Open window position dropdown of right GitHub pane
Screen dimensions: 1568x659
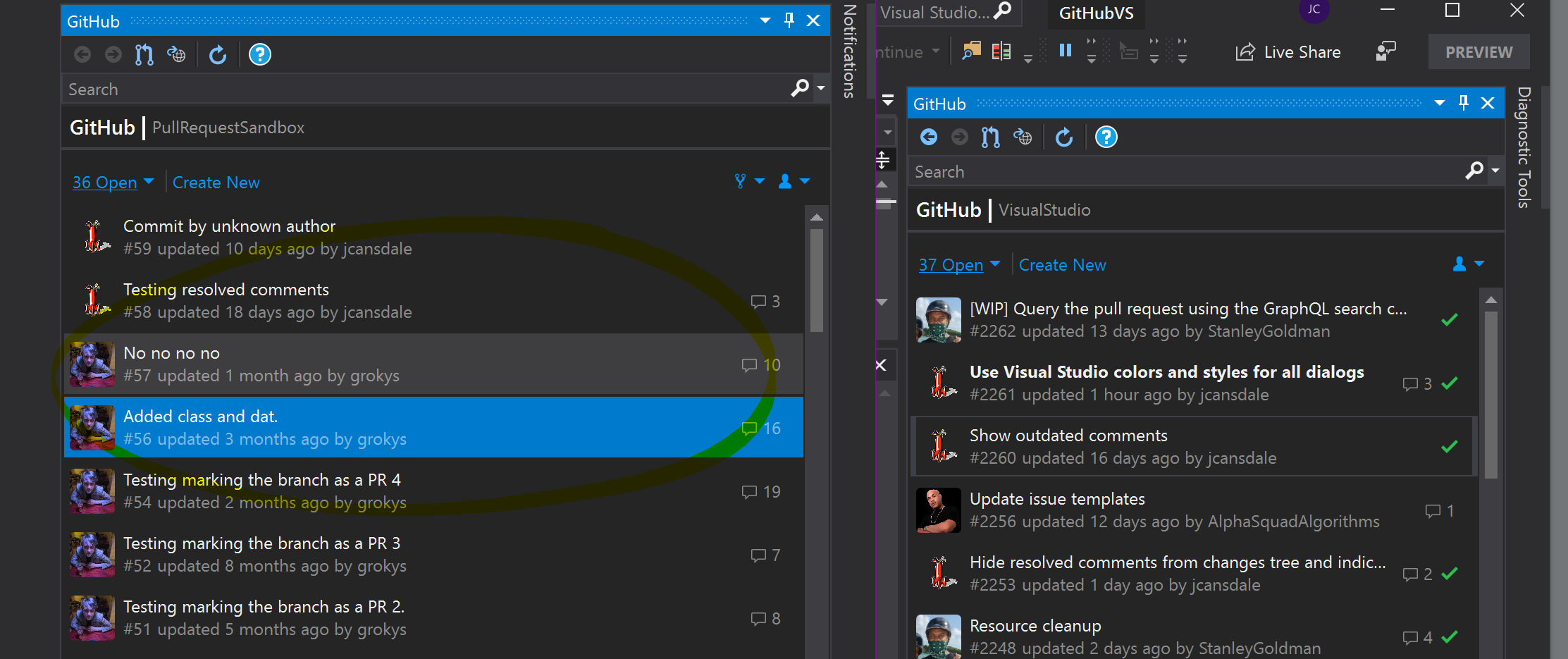pyautogui.click(x=1440, y=103)
